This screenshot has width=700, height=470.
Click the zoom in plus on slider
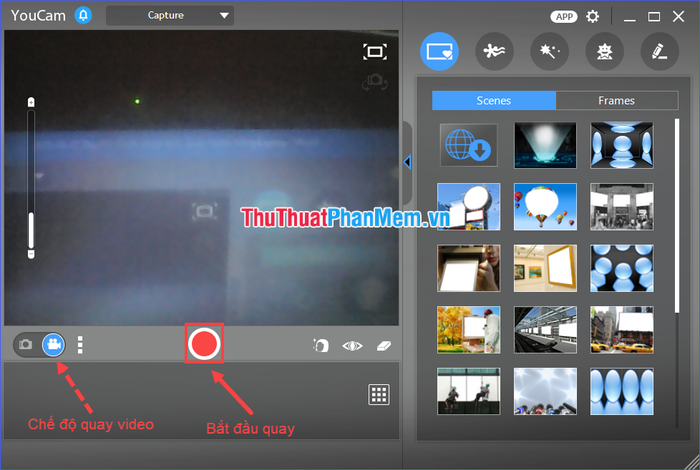tap(31, 102)
